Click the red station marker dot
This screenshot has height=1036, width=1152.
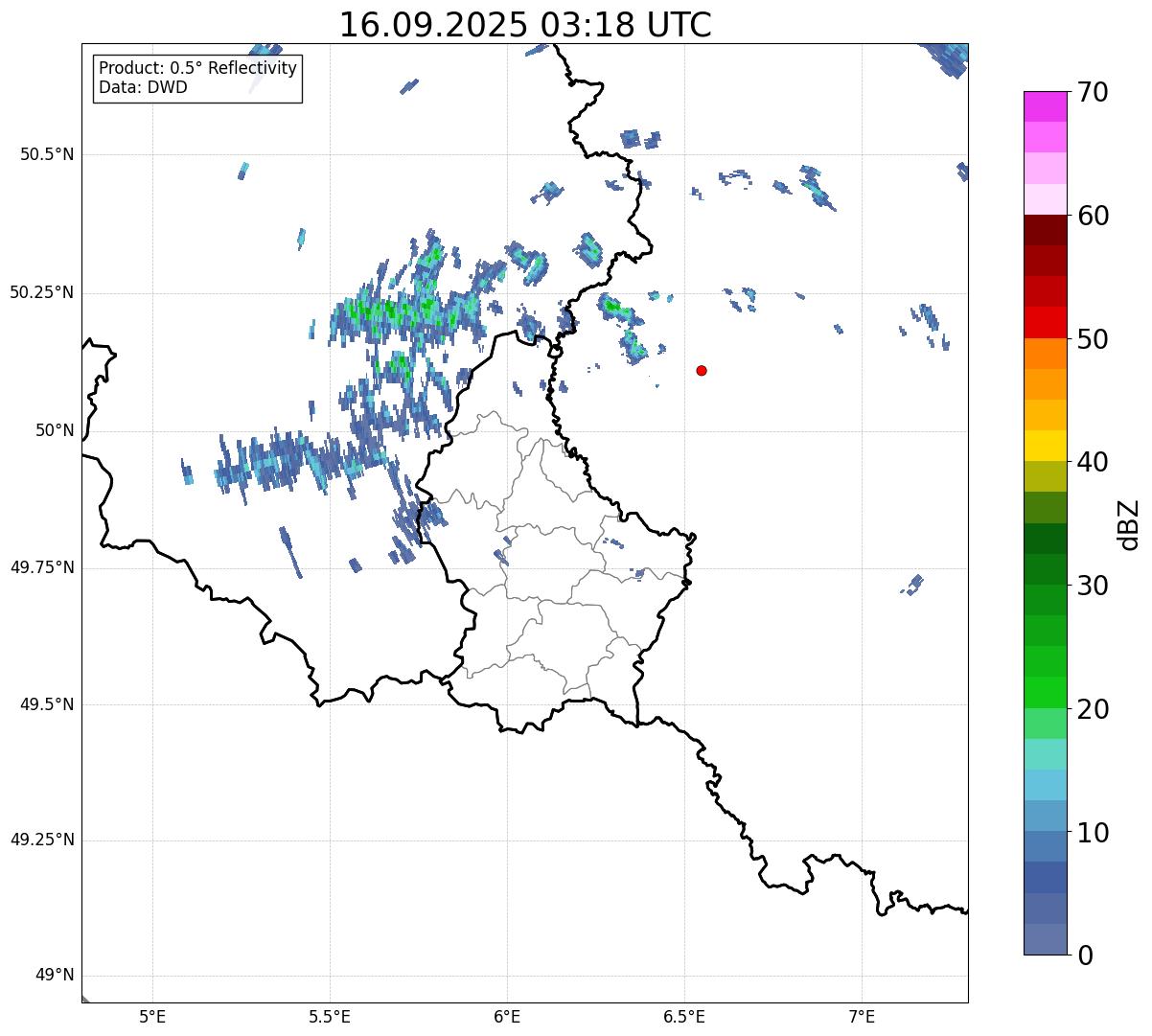[x=702, y=370]
